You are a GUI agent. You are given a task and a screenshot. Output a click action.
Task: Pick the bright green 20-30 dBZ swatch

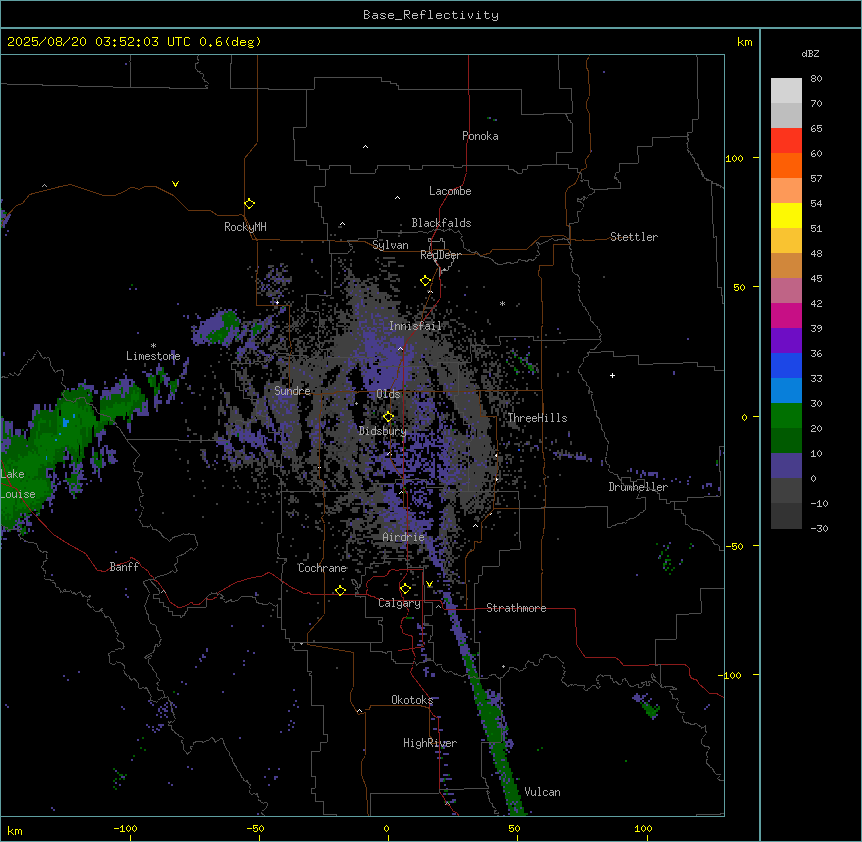(x=786, y=416)
